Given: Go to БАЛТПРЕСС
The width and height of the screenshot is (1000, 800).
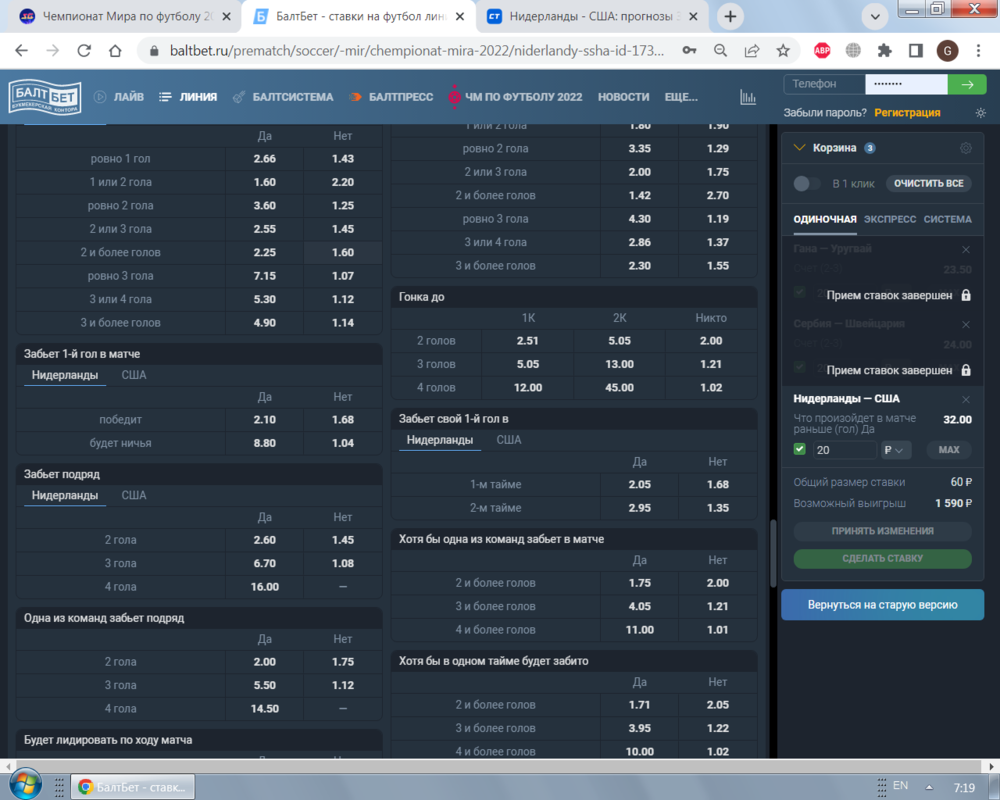Looking at the screenshot, I should click(392, 97).
